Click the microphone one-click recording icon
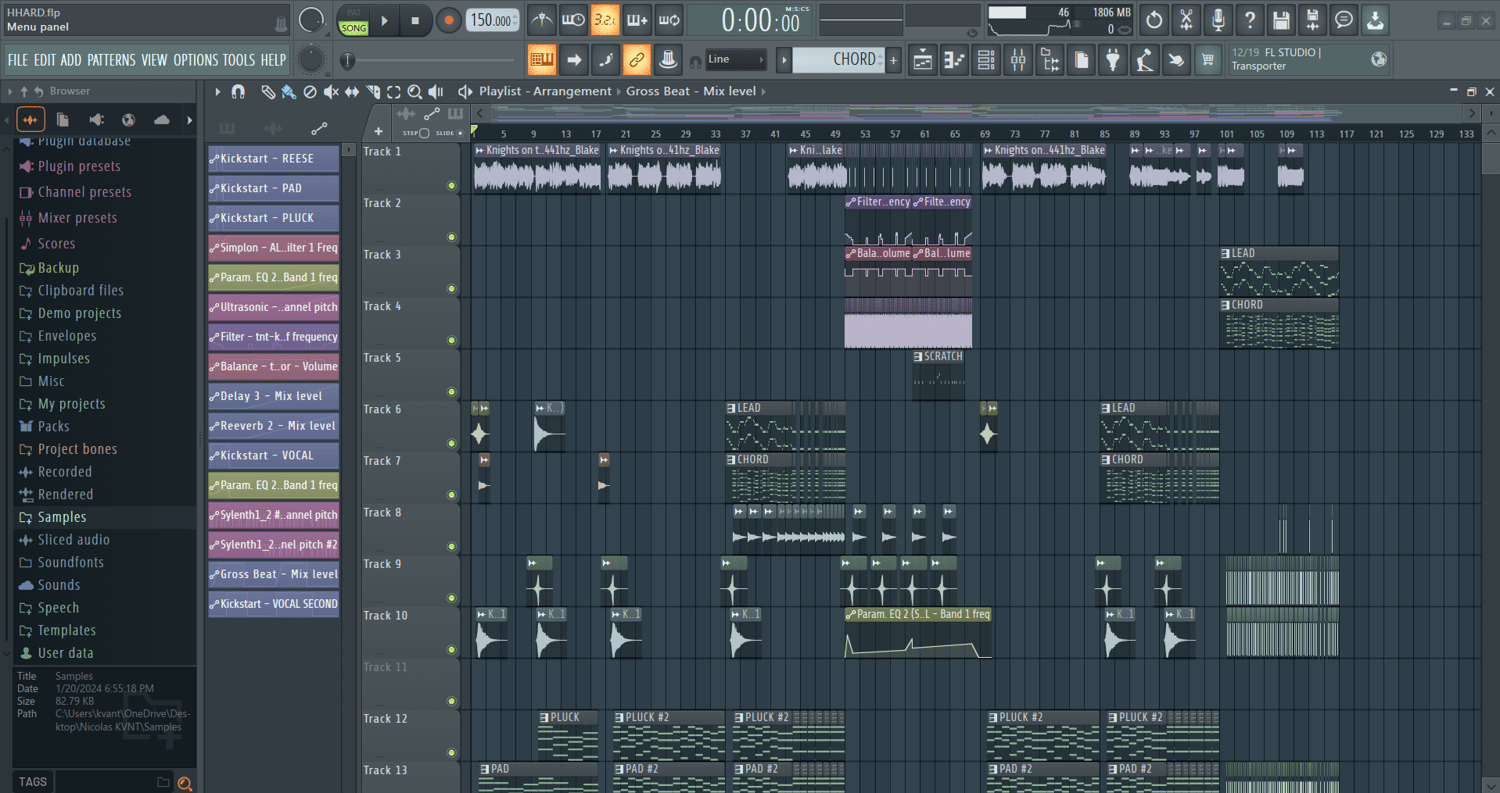 click(x=1218, y=19)
